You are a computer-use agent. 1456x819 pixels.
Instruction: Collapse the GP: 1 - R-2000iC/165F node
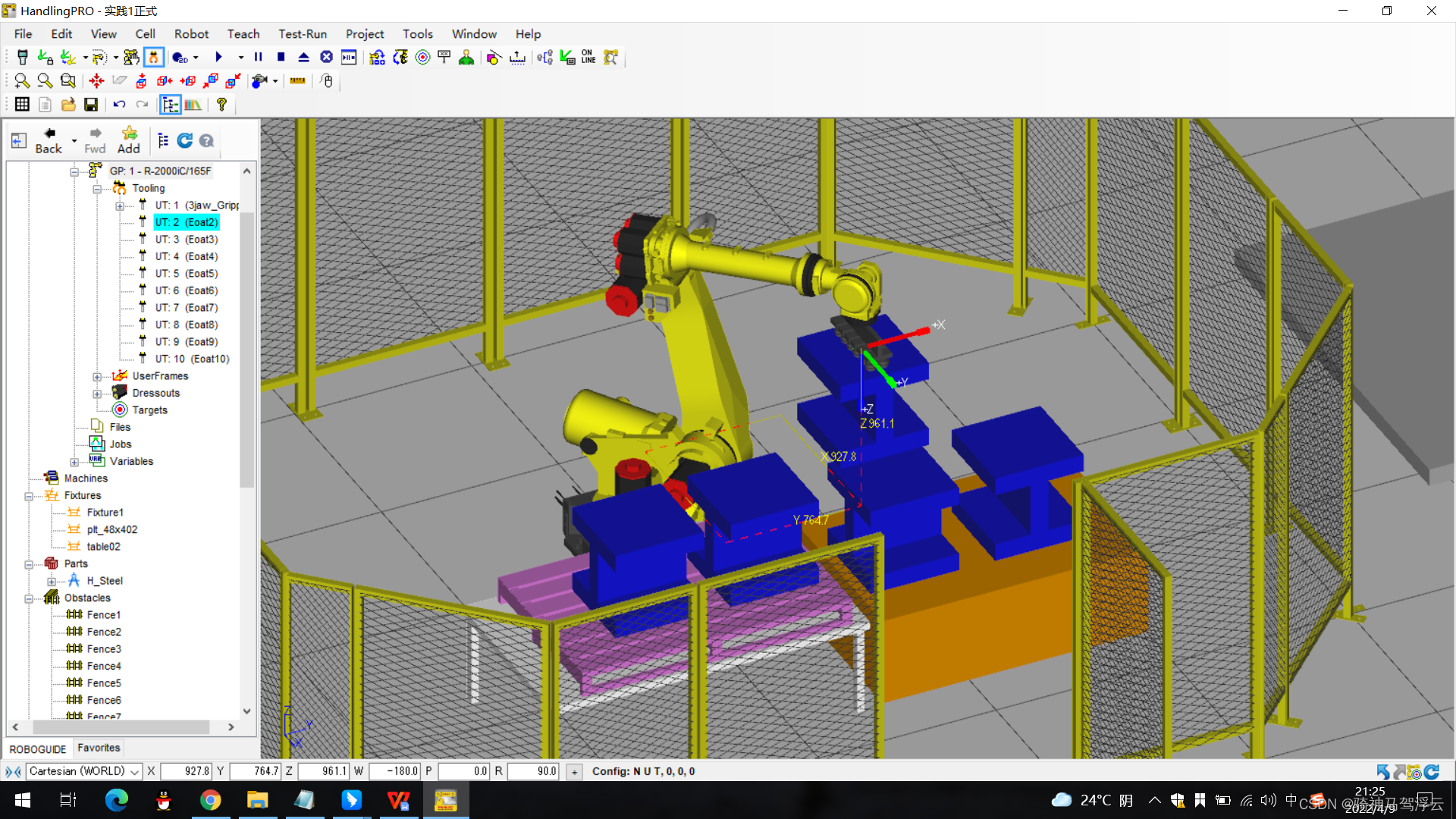point(74,171)
